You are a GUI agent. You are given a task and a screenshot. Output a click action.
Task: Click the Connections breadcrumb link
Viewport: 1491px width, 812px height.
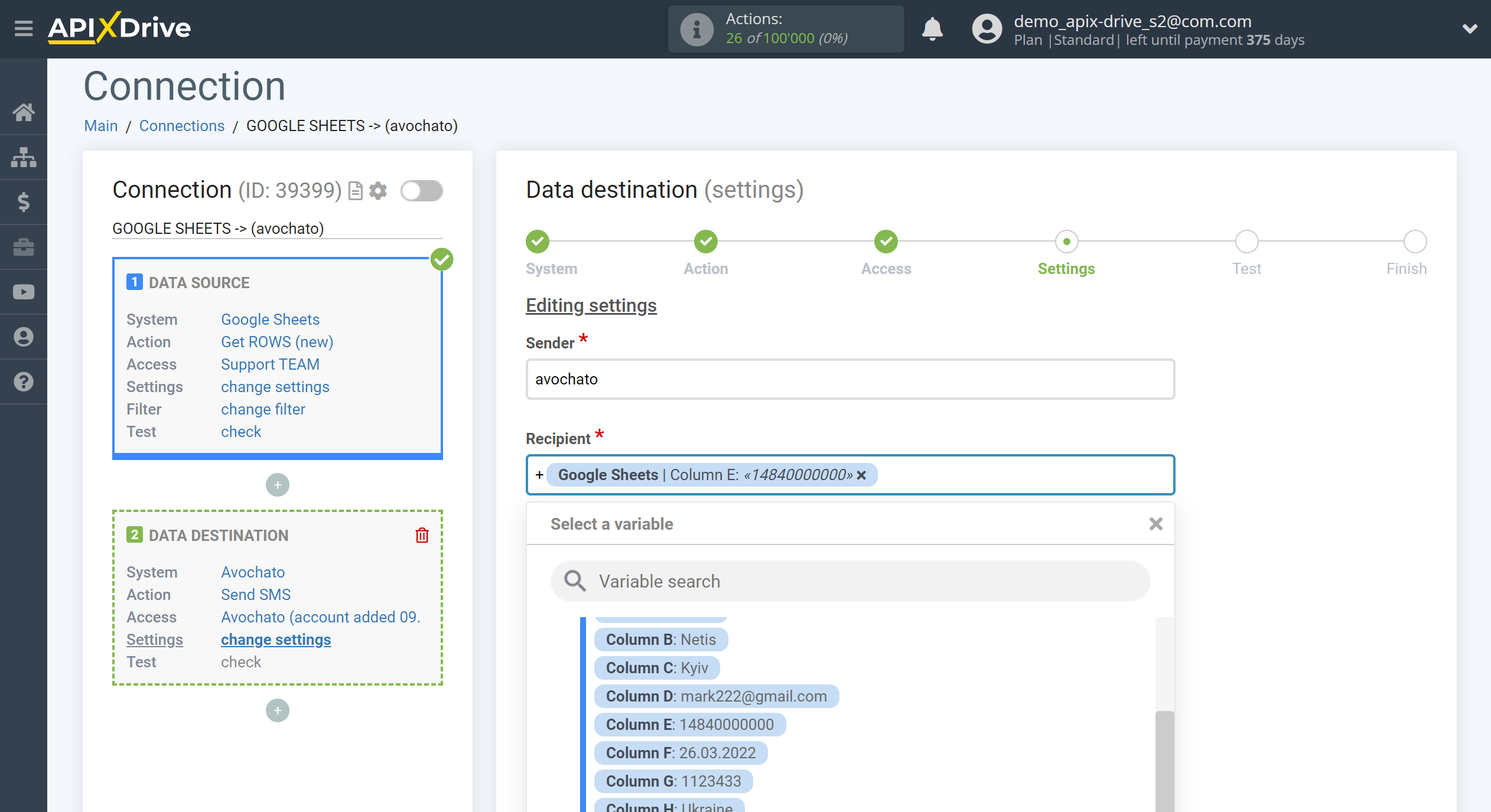point(182,126)
